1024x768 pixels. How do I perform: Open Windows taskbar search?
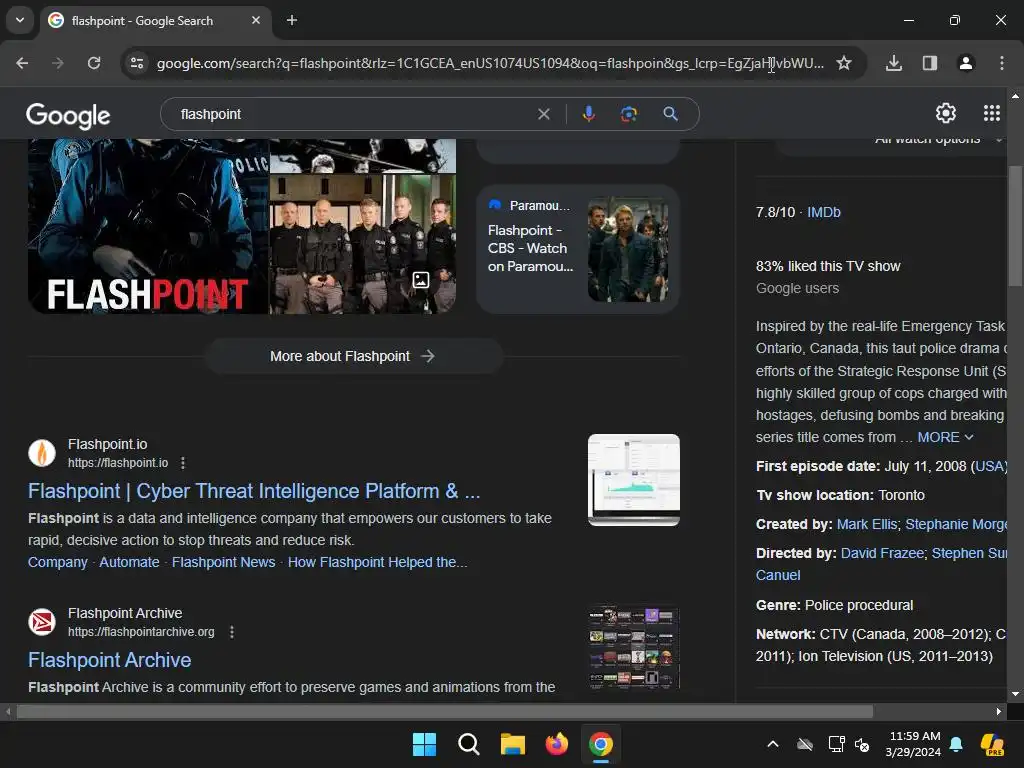click(468, 744)
